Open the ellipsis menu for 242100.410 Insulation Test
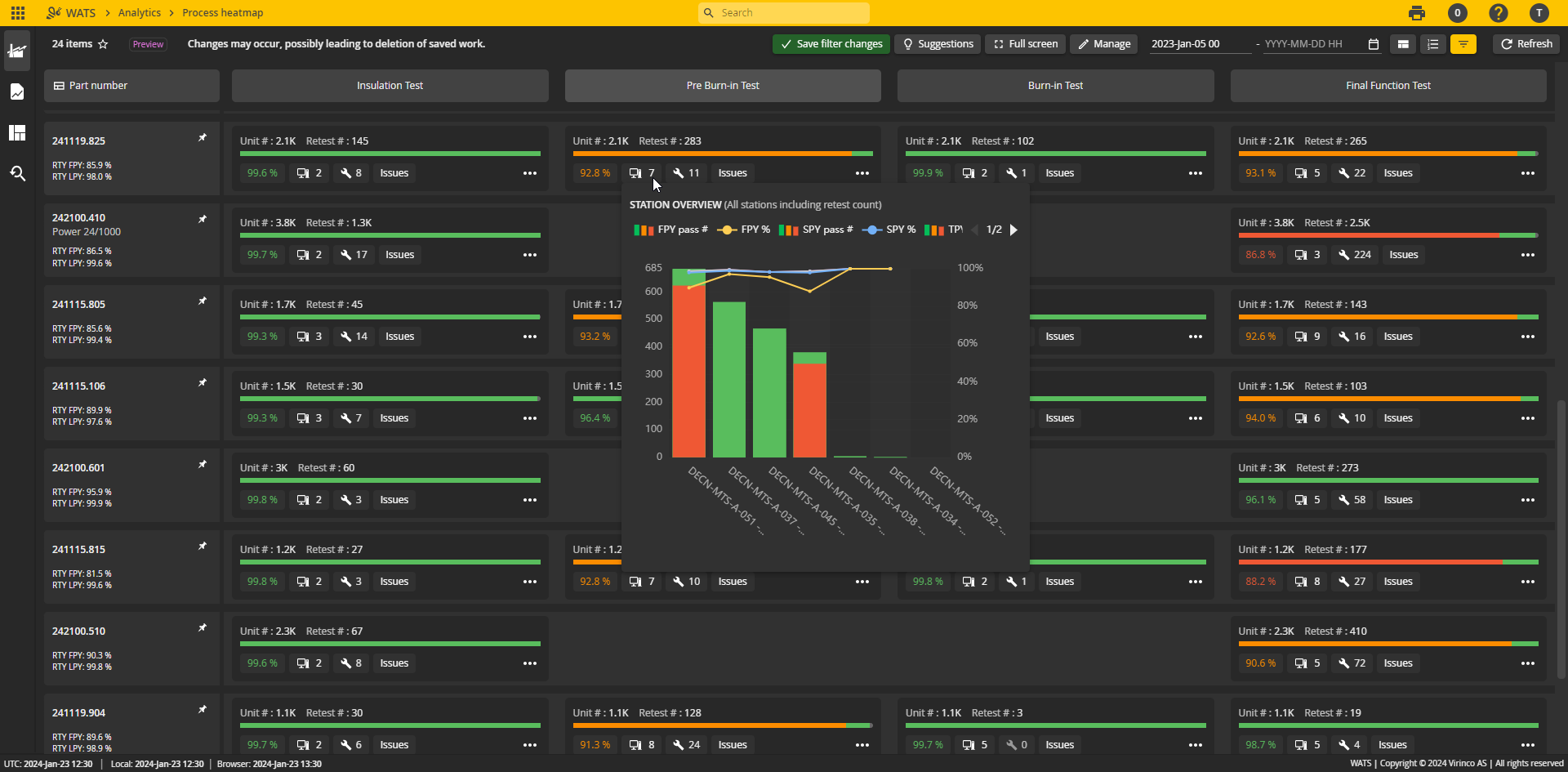 (530, 254)
